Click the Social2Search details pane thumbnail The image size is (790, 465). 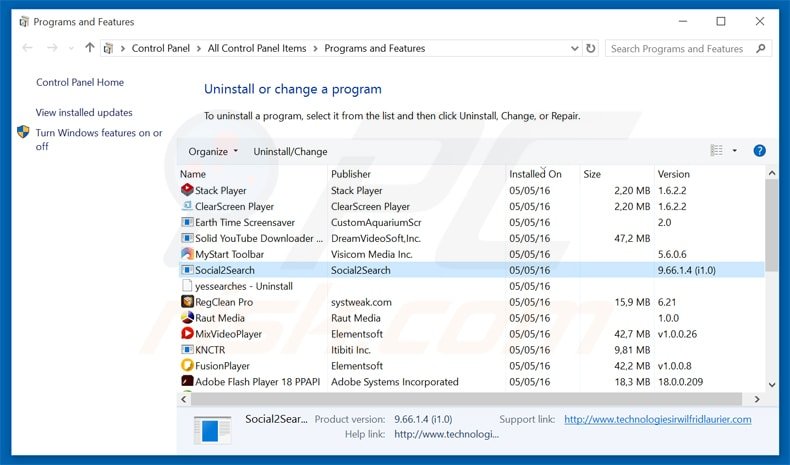click(212, 430)
